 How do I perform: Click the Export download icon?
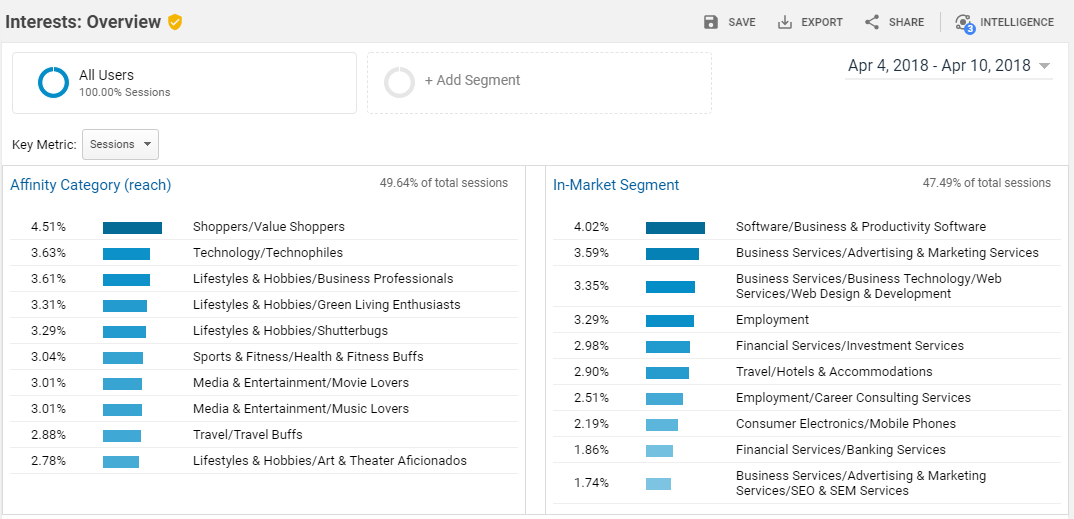pyautogui.click(x=785, y=22)
